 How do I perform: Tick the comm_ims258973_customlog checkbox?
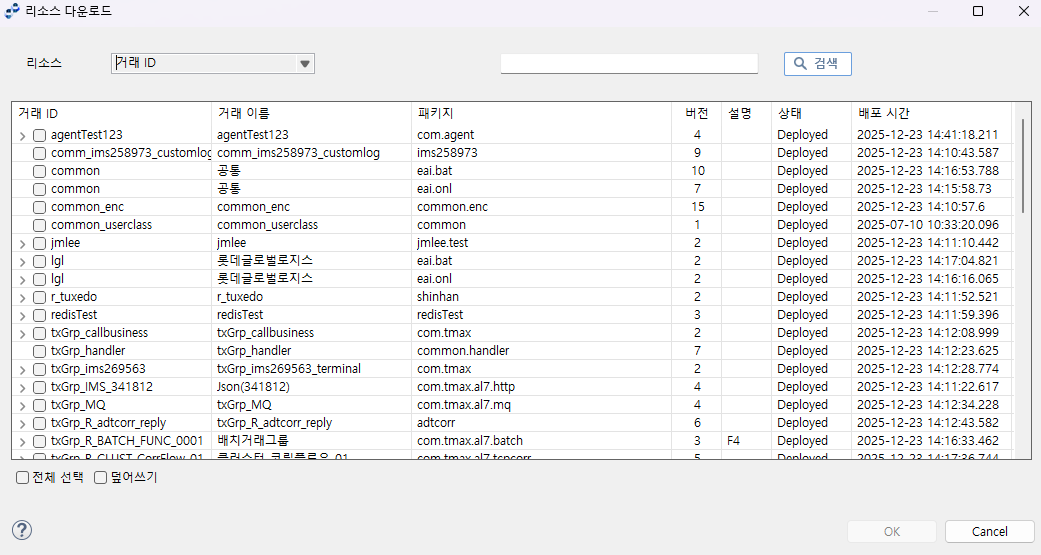tap(39, 153)
